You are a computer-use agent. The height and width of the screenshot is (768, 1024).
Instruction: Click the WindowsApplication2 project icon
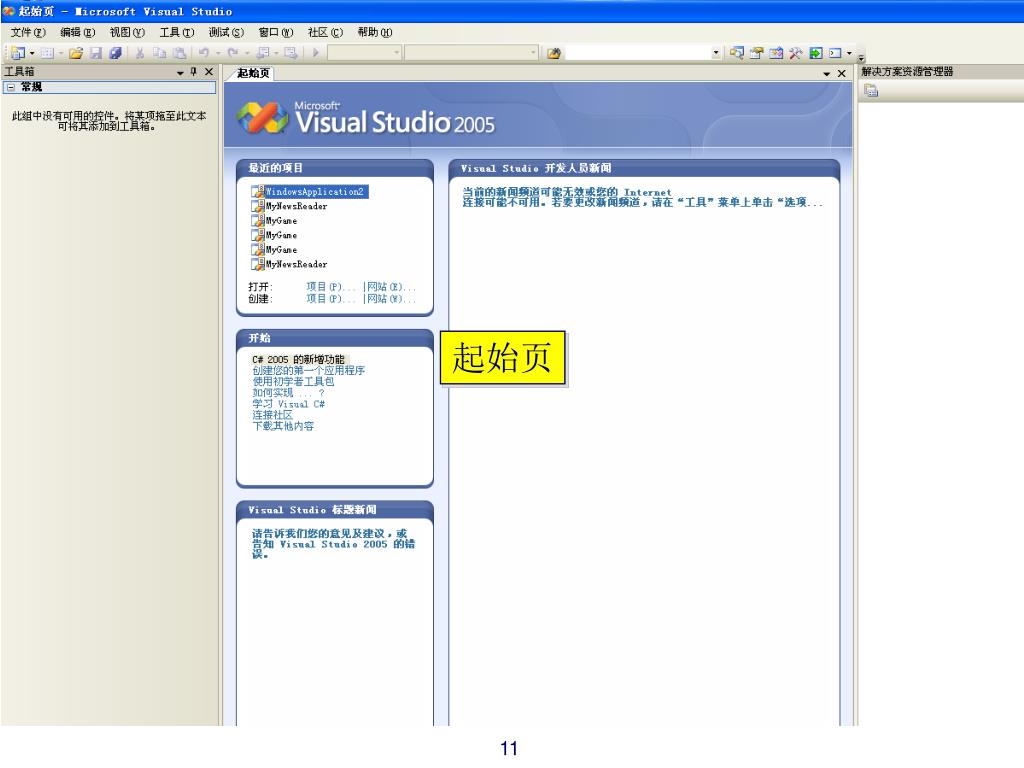tap(258, 191)
